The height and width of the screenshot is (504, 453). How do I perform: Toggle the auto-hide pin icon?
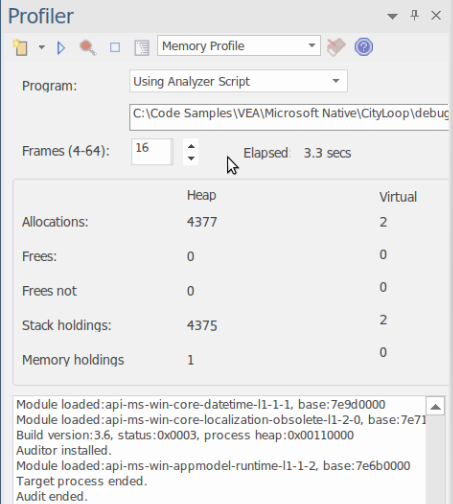414,15
